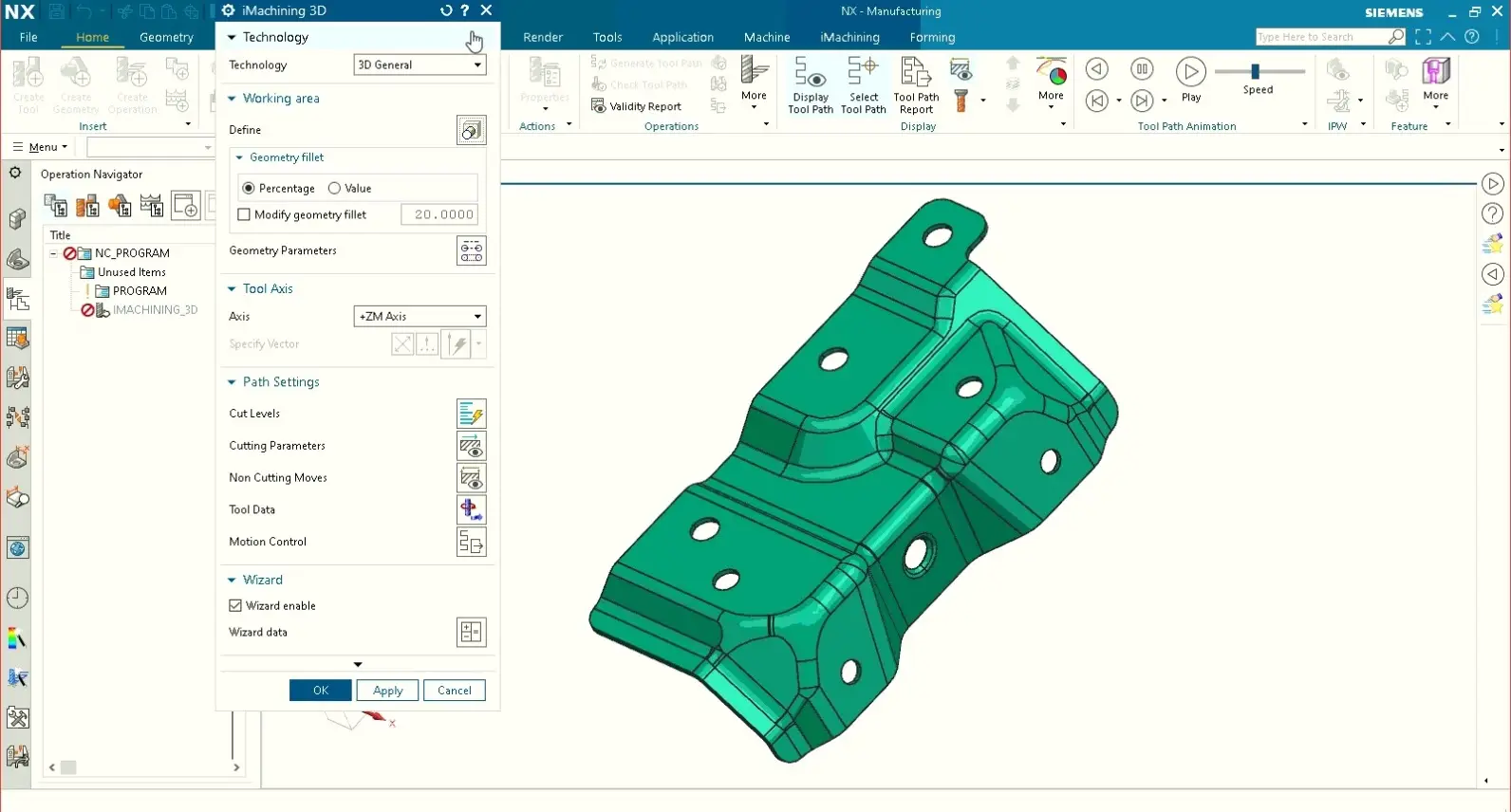Switch to the Forming tab

(x=932, y=37)
